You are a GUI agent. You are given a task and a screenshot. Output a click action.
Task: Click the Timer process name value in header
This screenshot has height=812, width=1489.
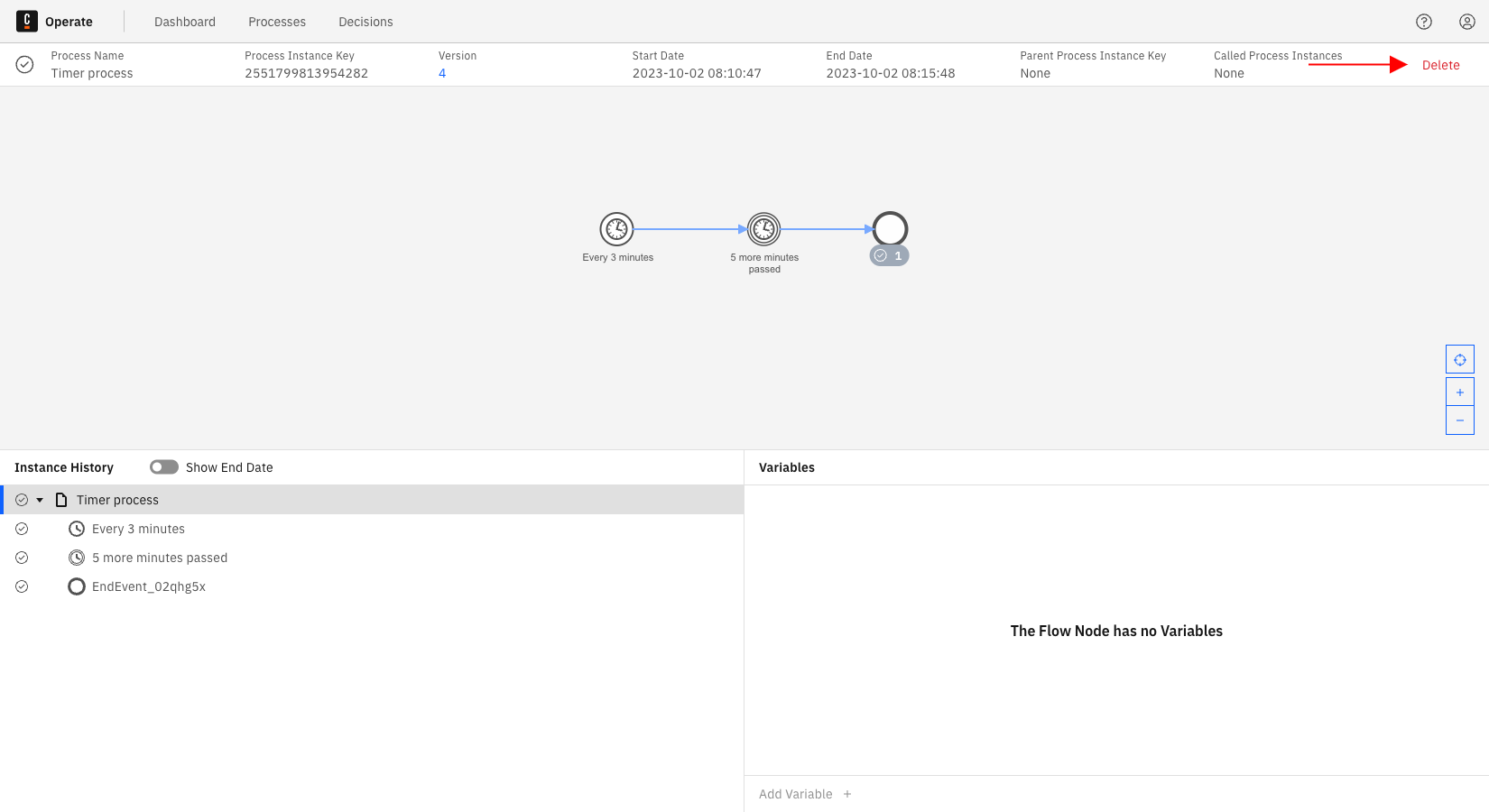(92, 73)
